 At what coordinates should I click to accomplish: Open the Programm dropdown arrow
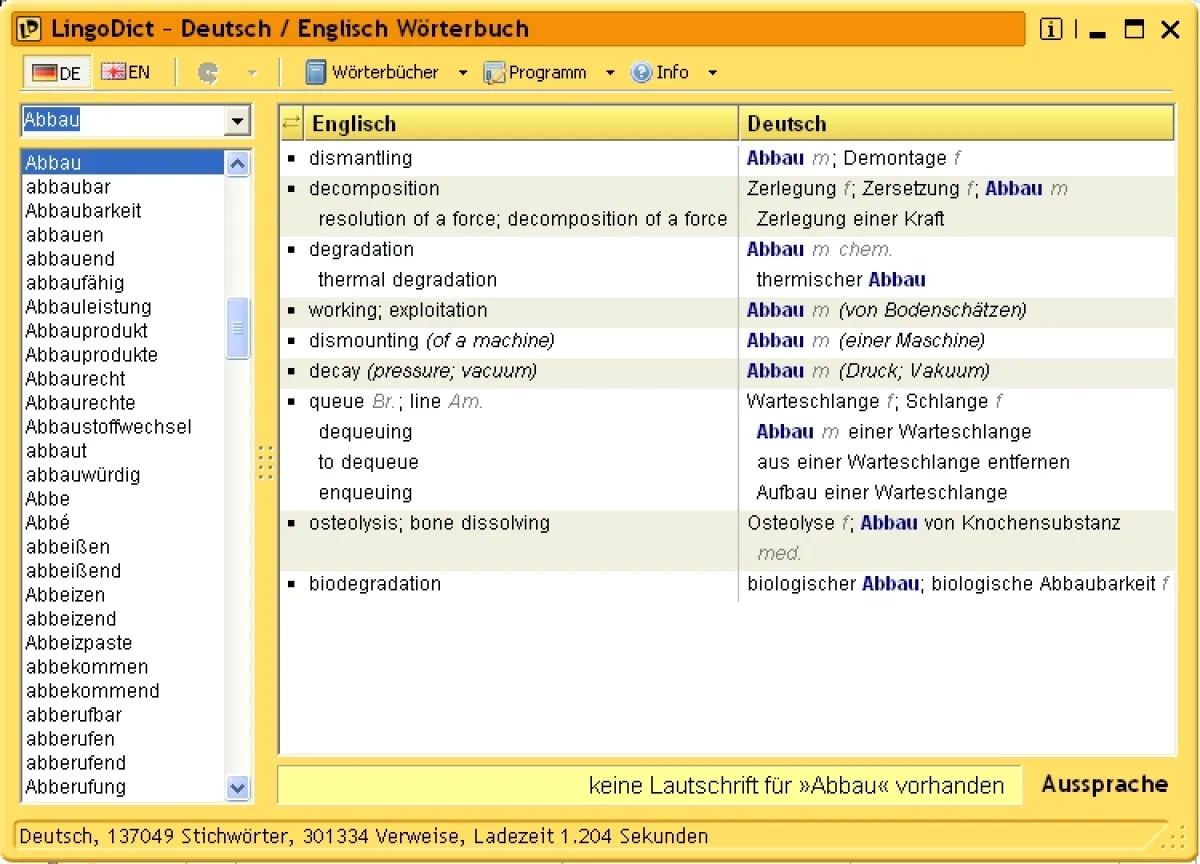click(x=610, y=73)
